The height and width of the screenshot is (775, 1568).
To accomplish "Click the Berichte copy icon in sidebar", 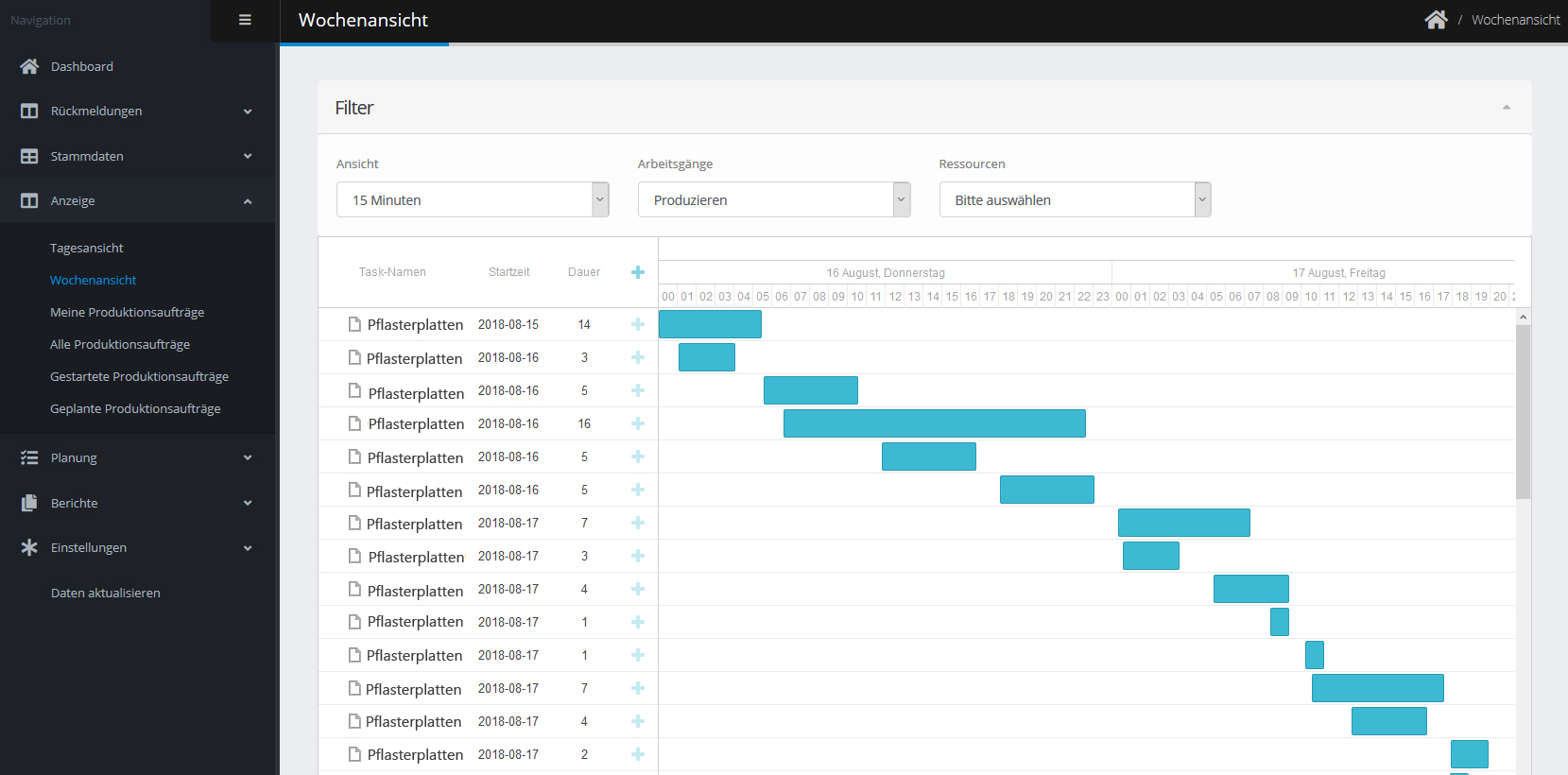I will click(29, 503).
